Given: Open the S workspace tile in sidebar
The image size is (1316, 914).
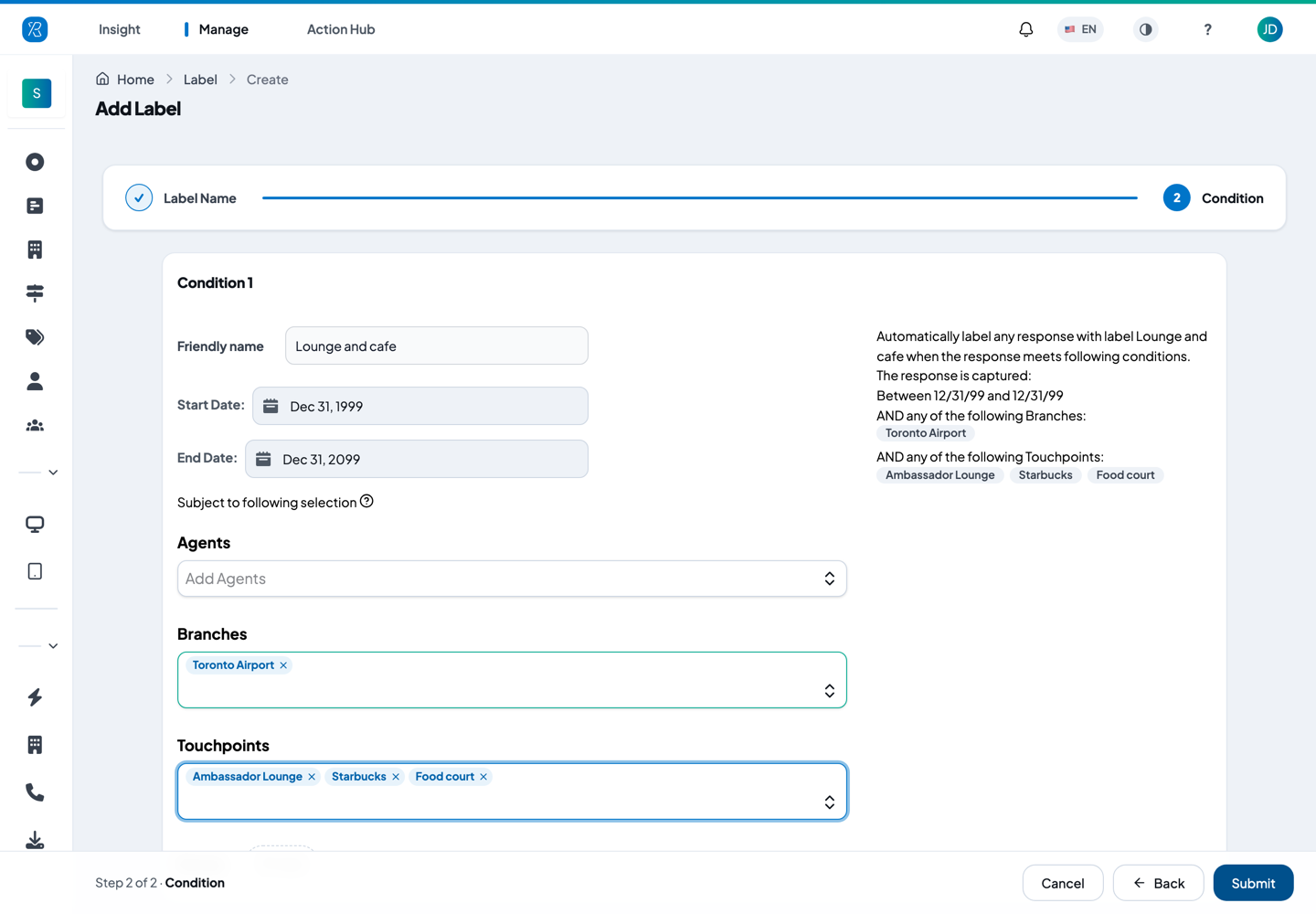Looking at the screenshot, I should (37, 93).
